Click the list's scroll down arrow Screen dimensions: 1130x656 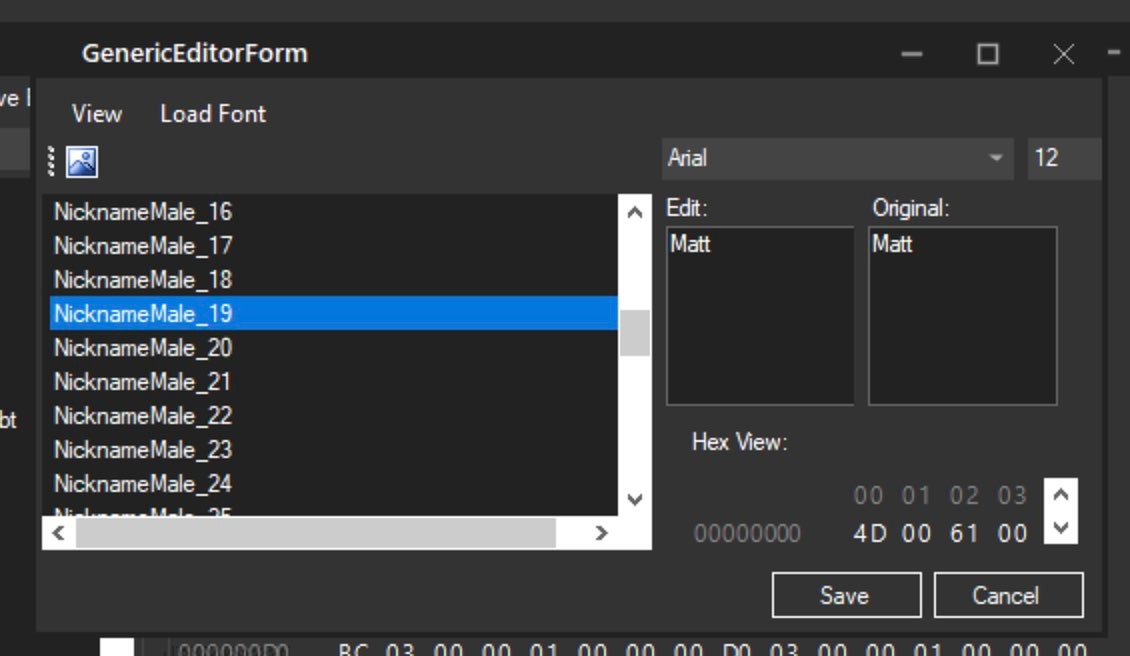pos(634,499)
